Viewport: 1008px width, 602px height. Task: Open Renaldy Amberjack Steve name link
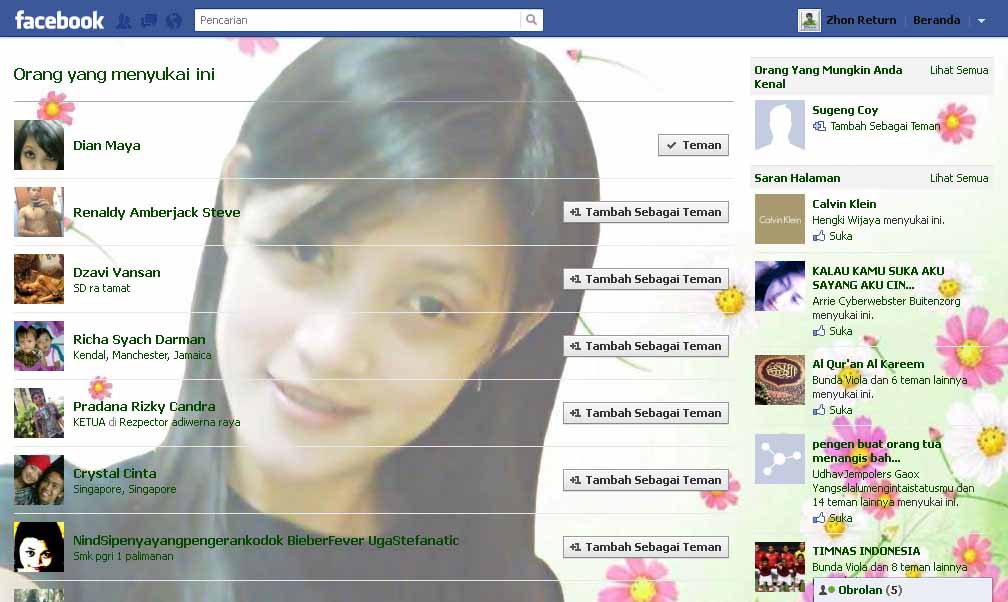pyautogui.click(x=156, y=212)
